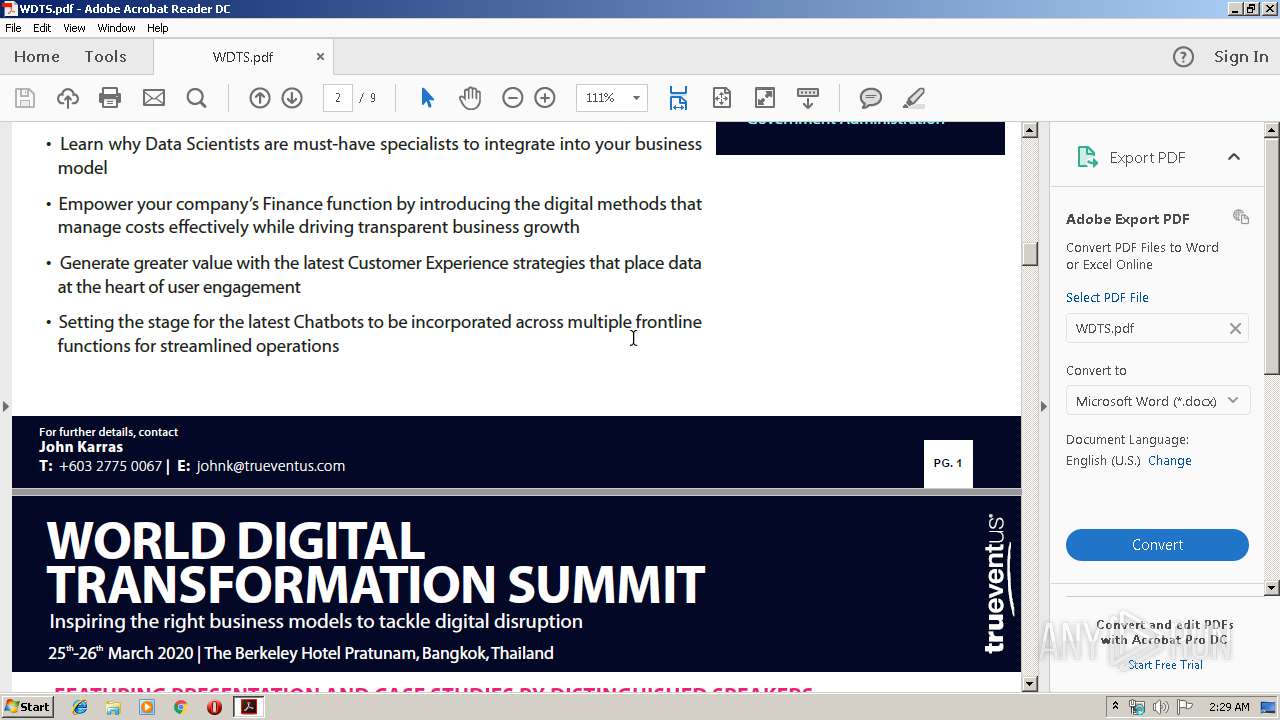Select the Highlight text pen icon
Screen dimensions: 1280x720
click(913, 98)
